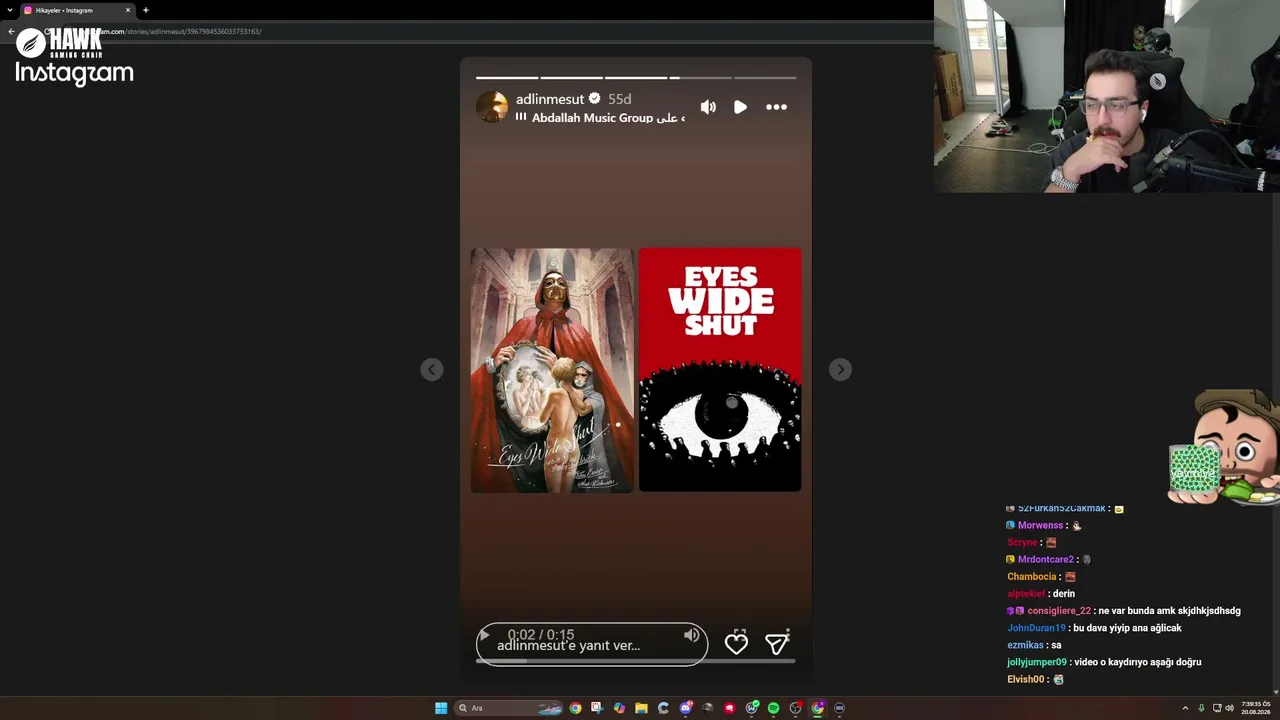Open Spotify from the taskbar
Image resolution: width=1280 pixels, height=720 pixels.
point(773,708)
